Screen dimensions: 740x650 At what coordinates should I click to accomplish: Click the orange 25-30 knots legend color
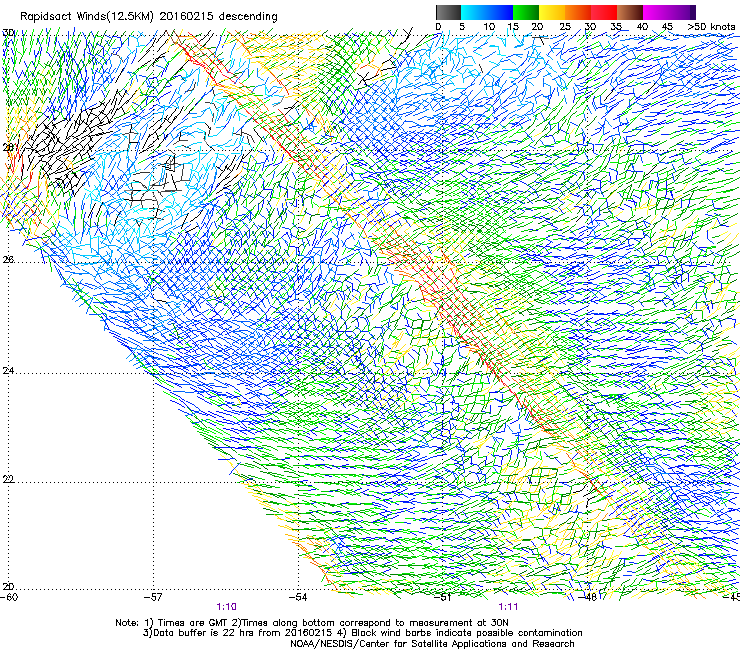coord(578,12)
